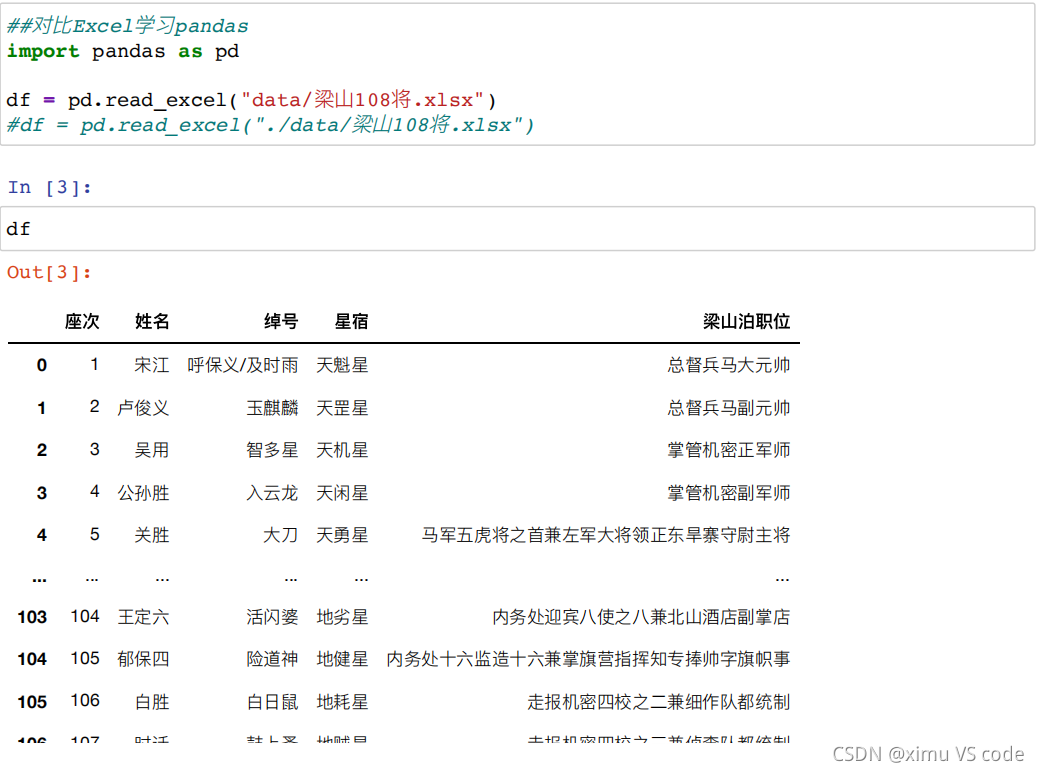Click the star cell 地耗星
The height and width of the screenshot is (772, 1039).
[x=342, y=702]
